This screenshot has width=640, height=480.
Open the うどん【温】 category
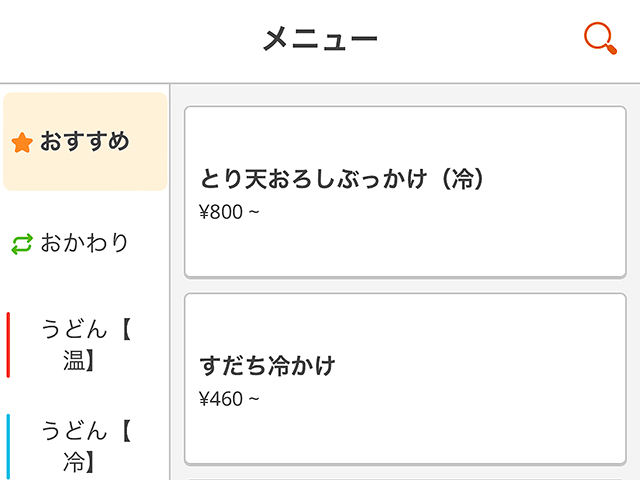click(85, 345)
